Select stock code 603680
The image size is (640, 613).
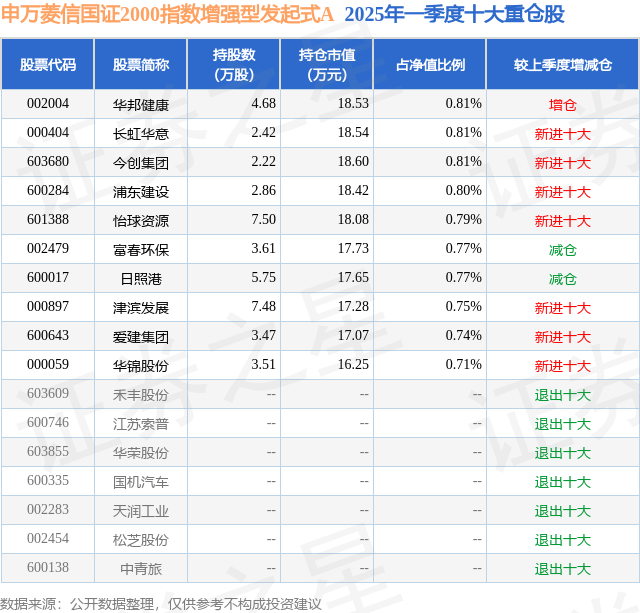48,162
